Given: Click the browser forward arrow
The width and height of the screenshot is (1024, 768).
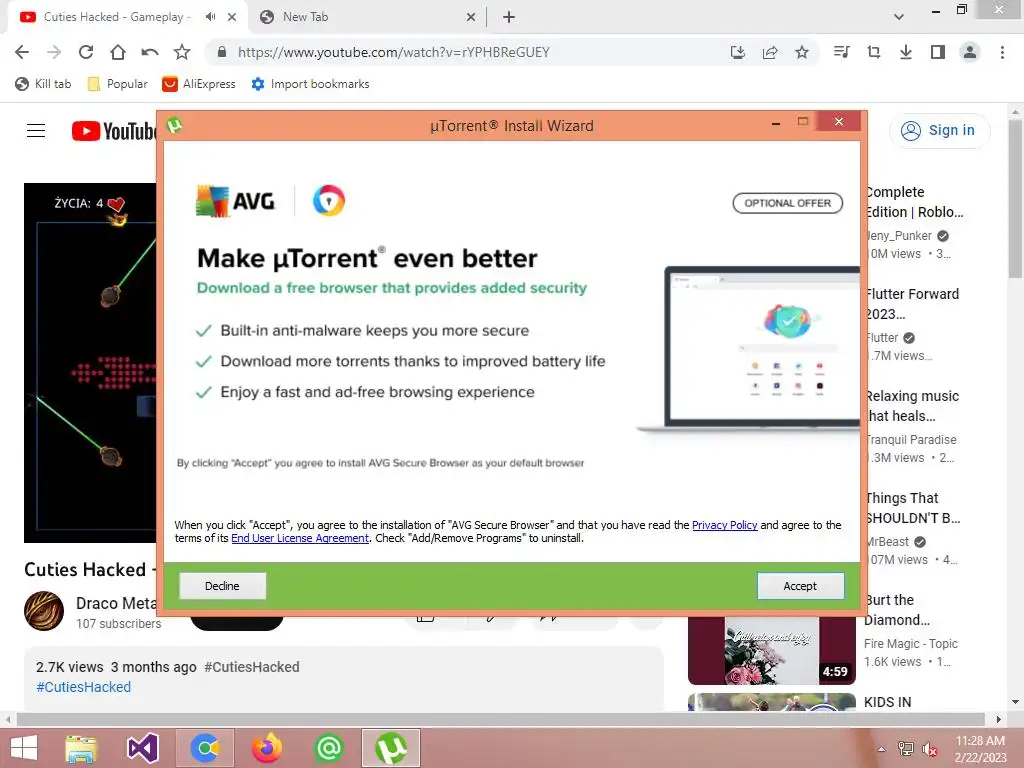Looking at the screenshot, I should pyautogui.click(x=54, y=52).
